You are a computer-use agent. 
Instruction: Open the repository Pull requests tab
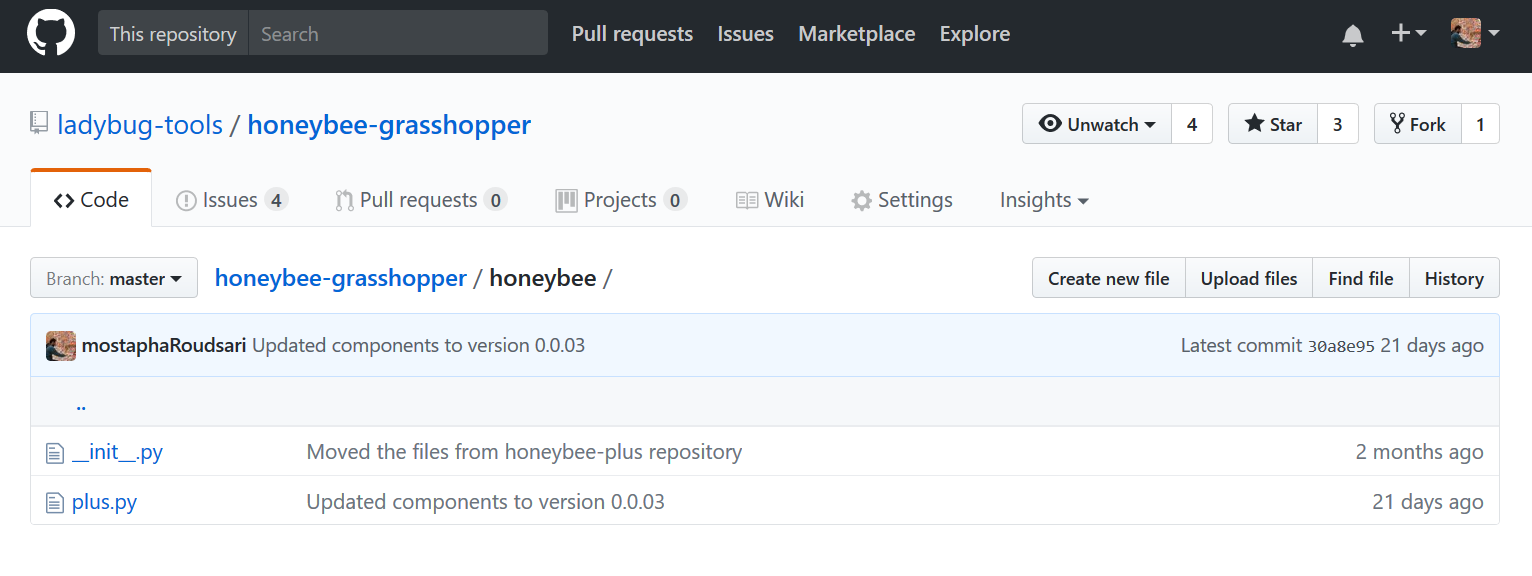[x=421, y=200]
